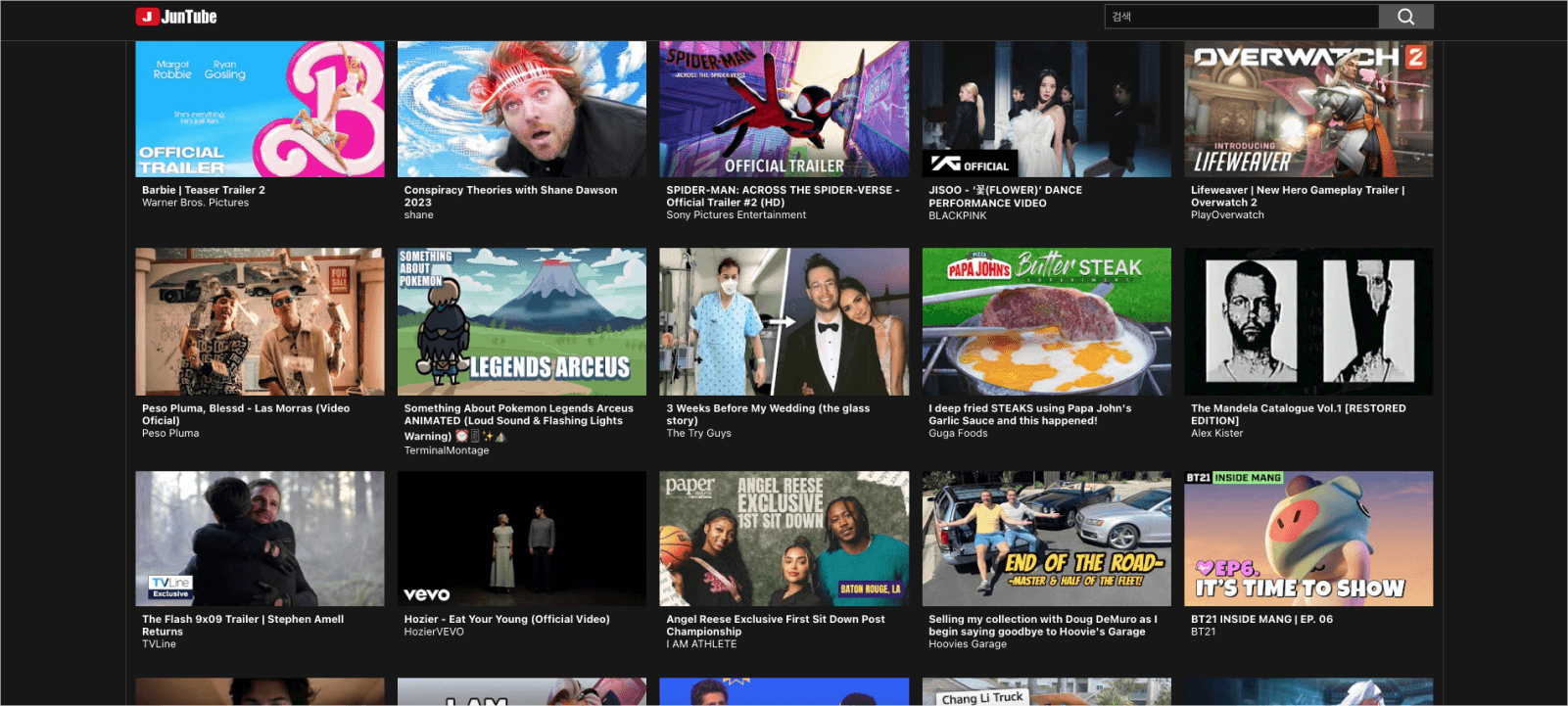1568x706 pixels.
Task: Open the Conspiracy Theories with Shane Dawson thumbnail
Action: click(x=522, y=109)
